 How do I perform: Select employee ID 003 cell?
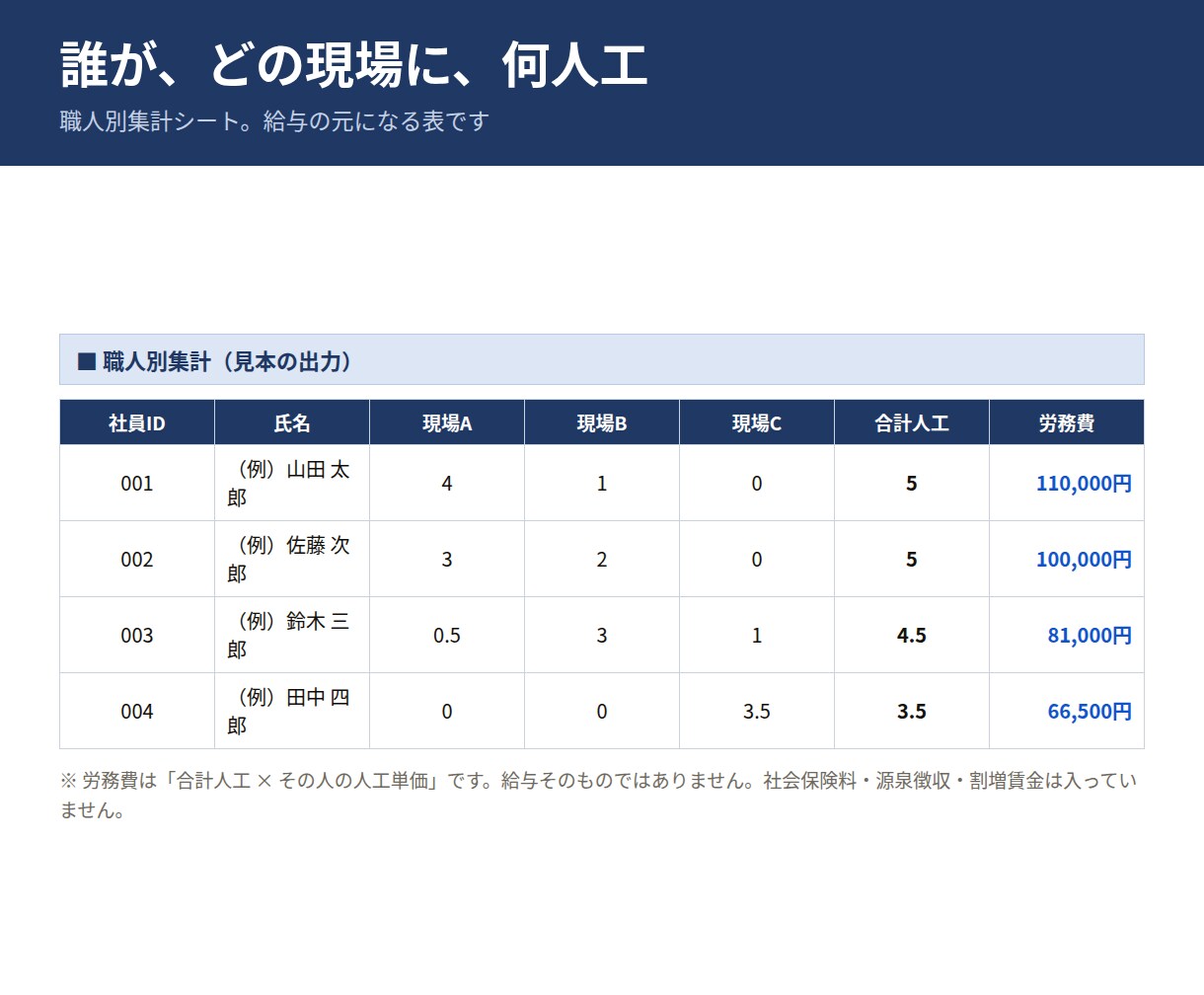pyautogui.click(x=137, y=636)
